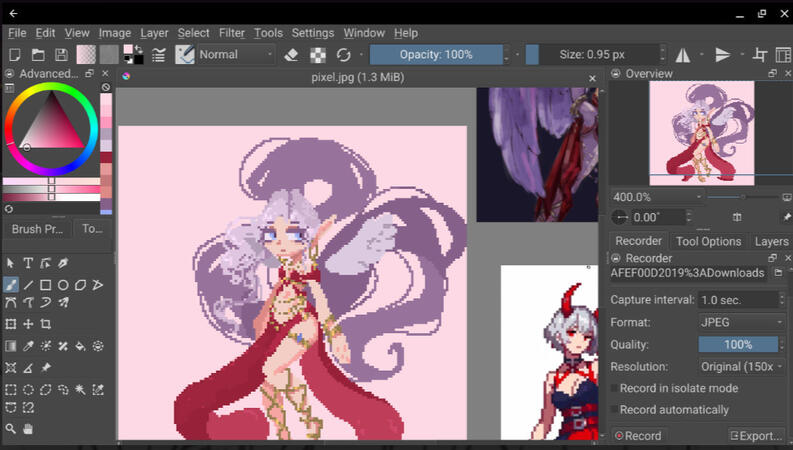Enable Record automatically checkbox

coord(614,410)
